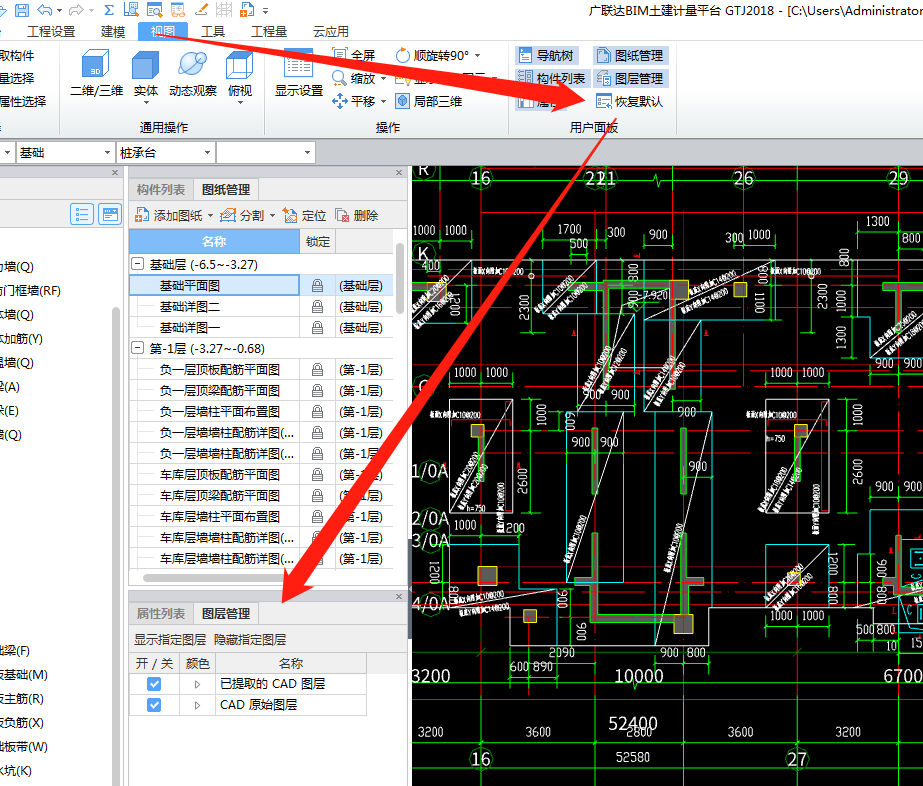Screen dimensions: 923x786
Task: Switch to the 属性列表 panel tab
Action: click(161, 613)
